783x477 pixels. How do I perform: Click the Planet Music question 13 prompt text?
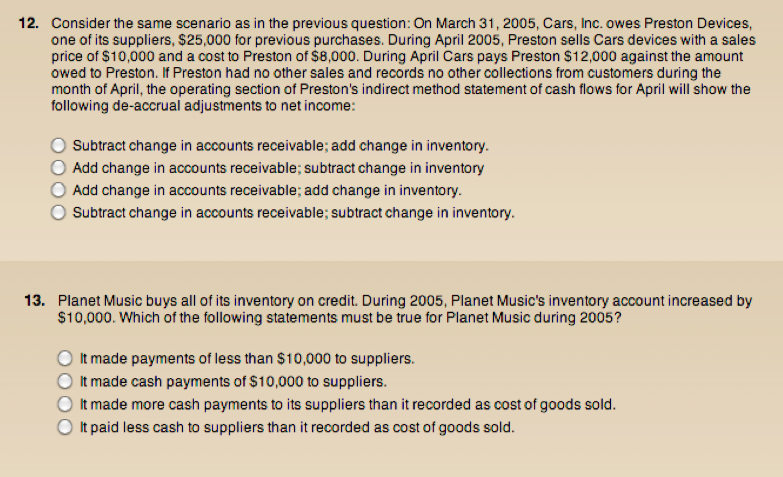405,310
